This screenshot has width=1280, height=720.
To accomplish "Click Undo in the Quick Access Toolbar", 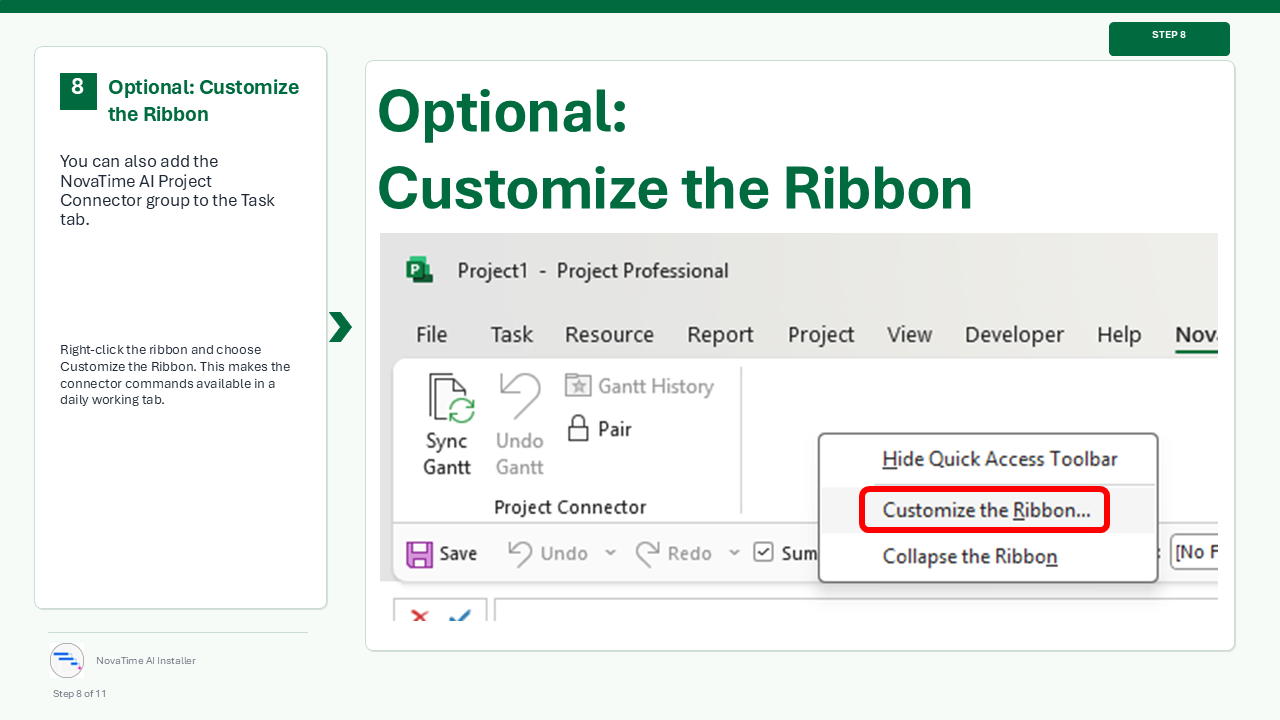I will [x=549, y=553].
